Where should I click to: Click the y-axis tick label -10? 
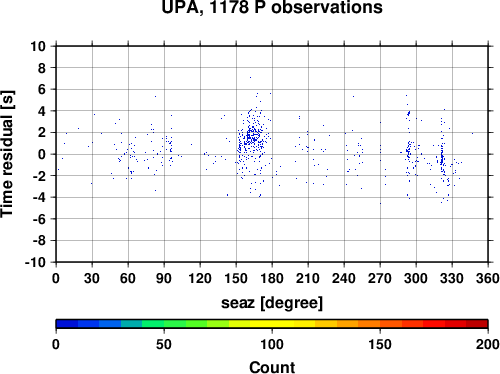tap(35, 262)
